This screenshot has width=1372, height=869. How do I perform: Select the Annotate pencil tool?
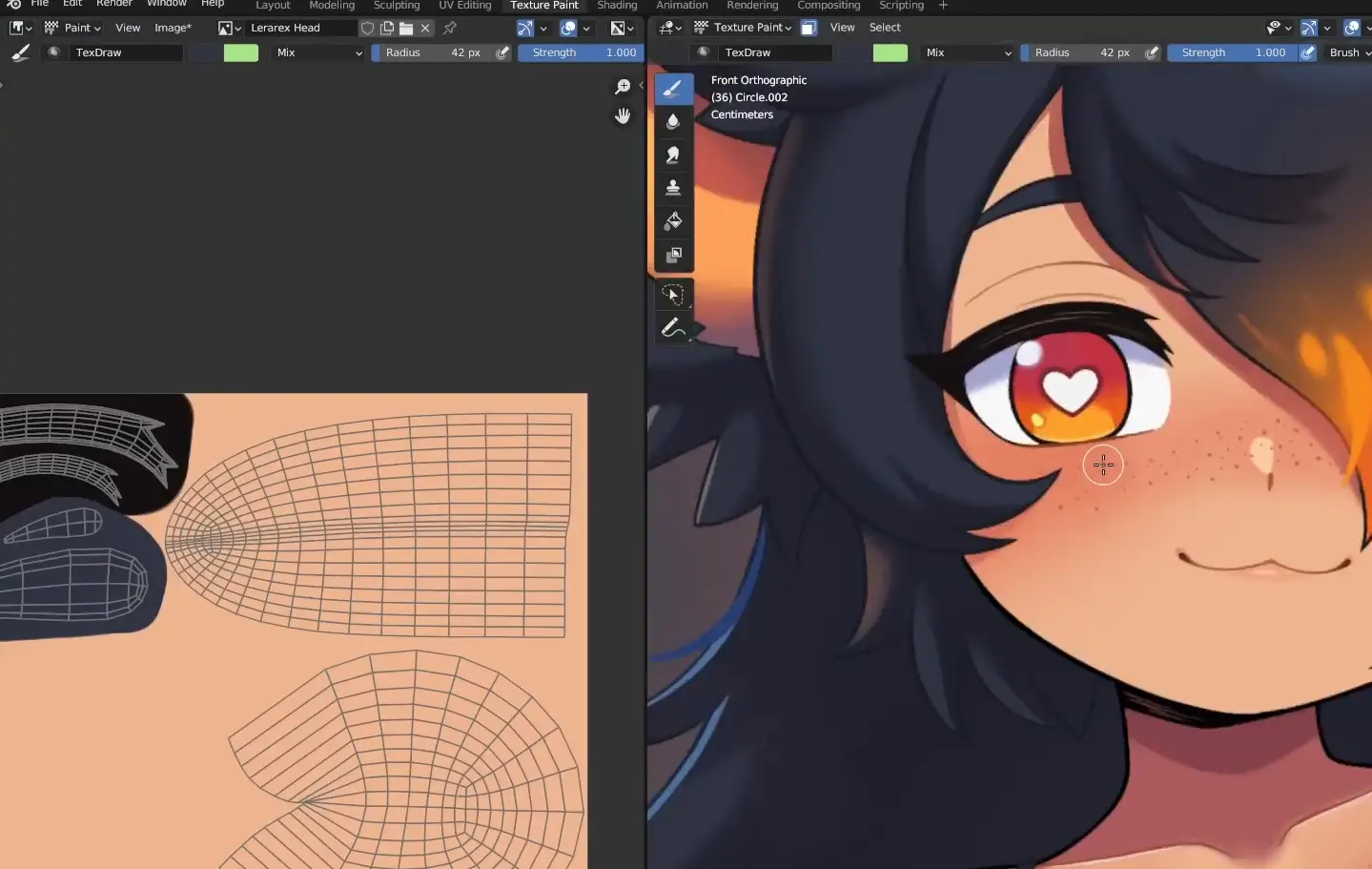tap(672, 328)
